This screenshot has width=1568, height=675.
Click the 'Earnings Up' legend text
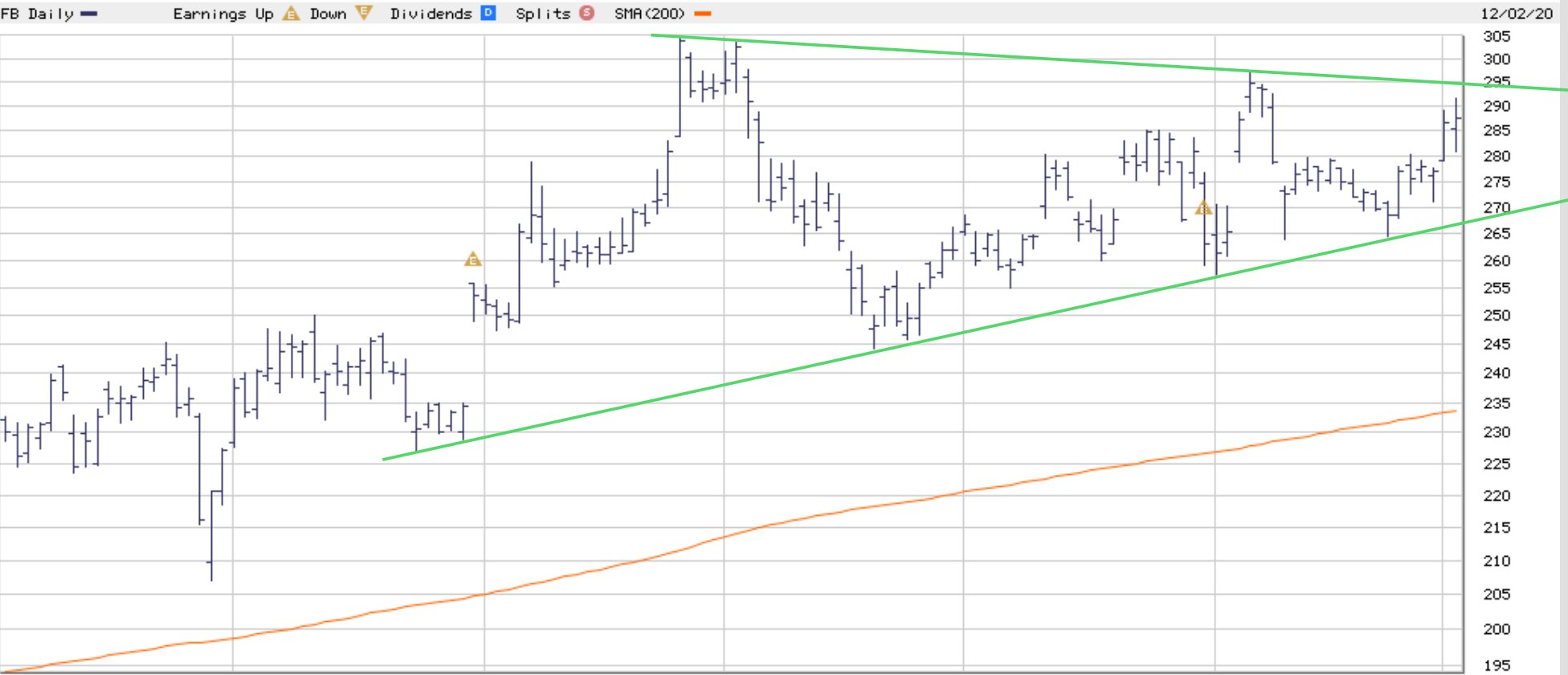[223, 14]
